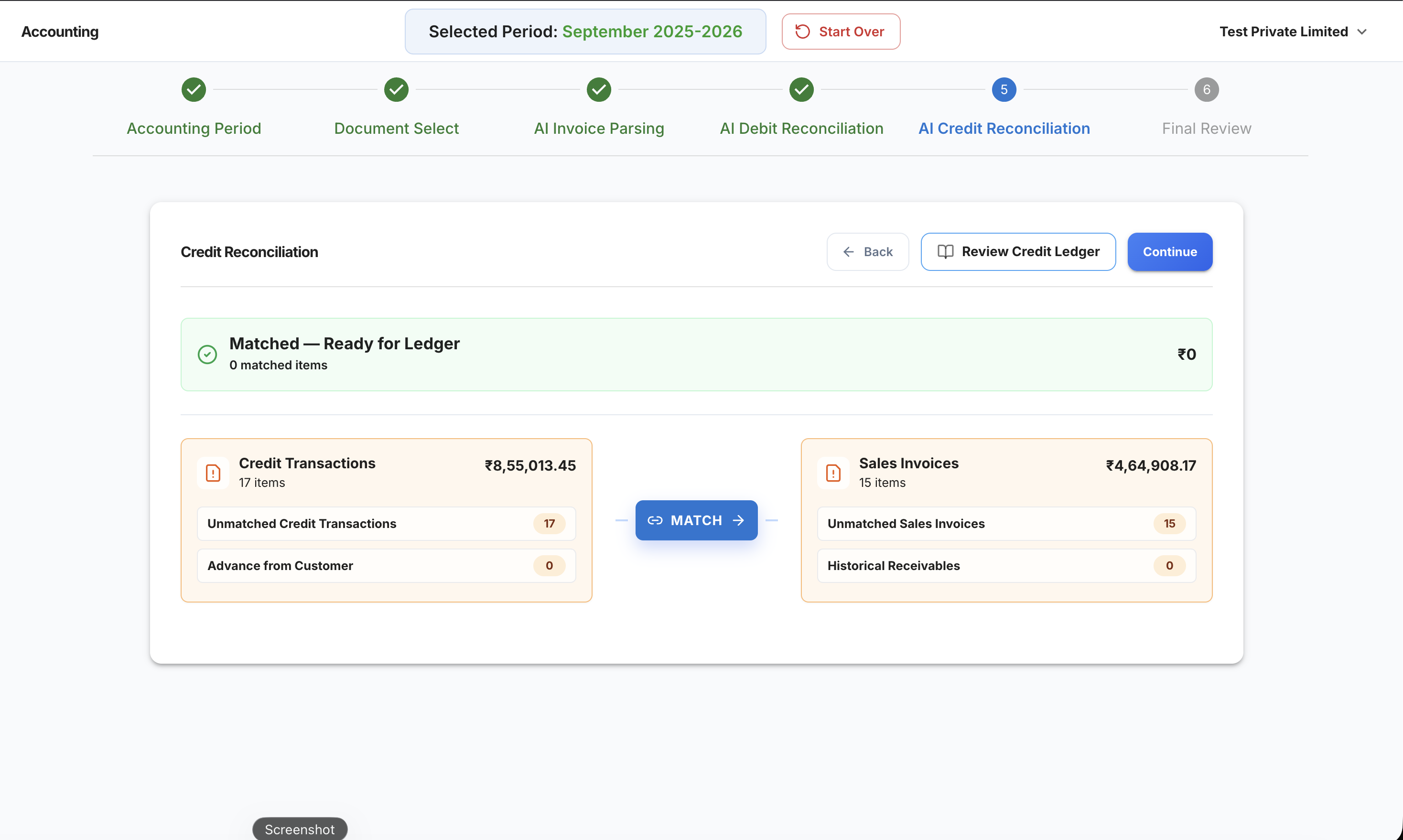Open the Matched — Ready for Ledger heading
Screen dimensions: 1403x840
pos(344,344)
